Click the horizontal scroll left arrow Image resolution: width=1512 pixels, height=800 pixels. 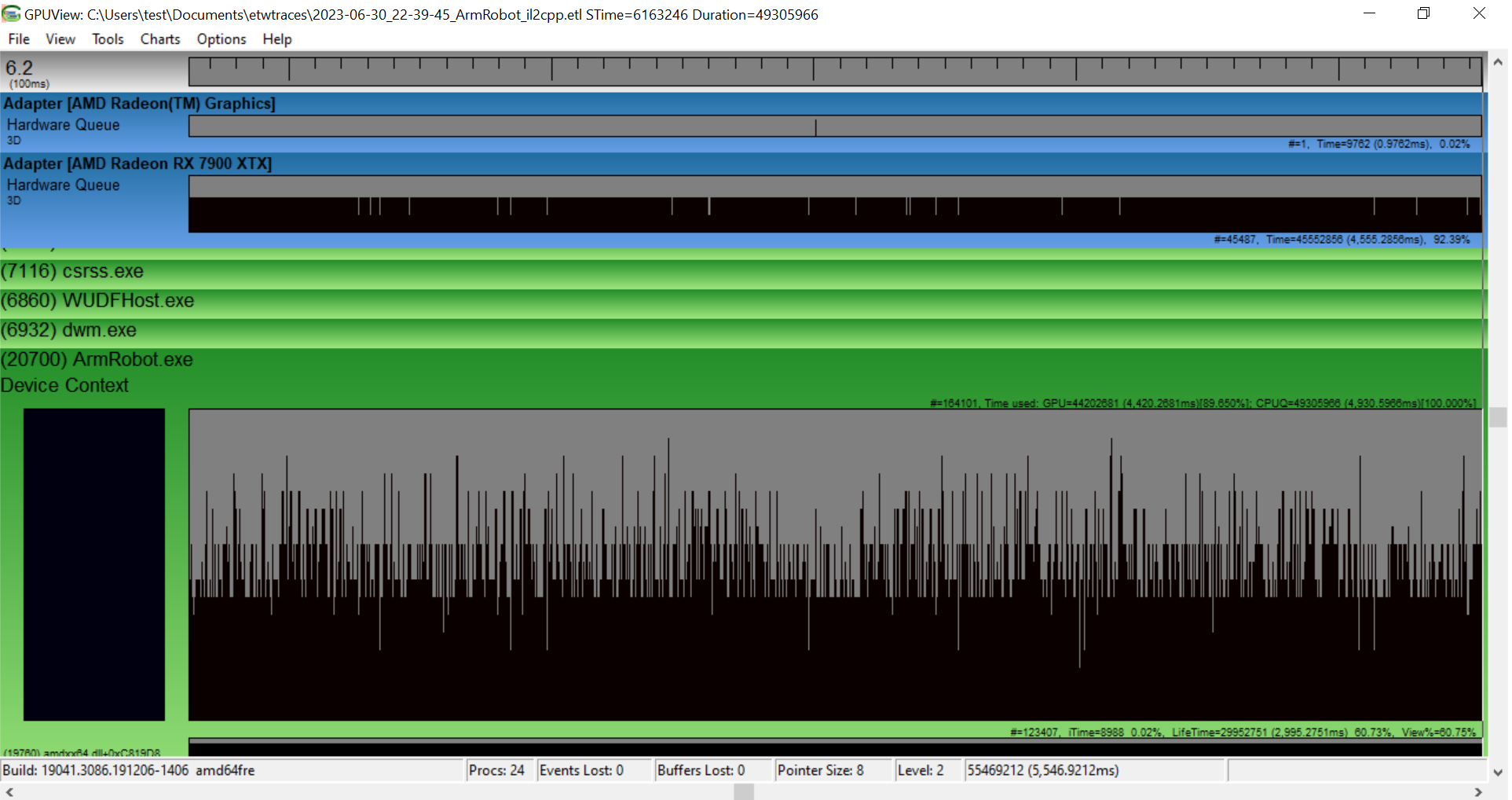pos(9,792)
